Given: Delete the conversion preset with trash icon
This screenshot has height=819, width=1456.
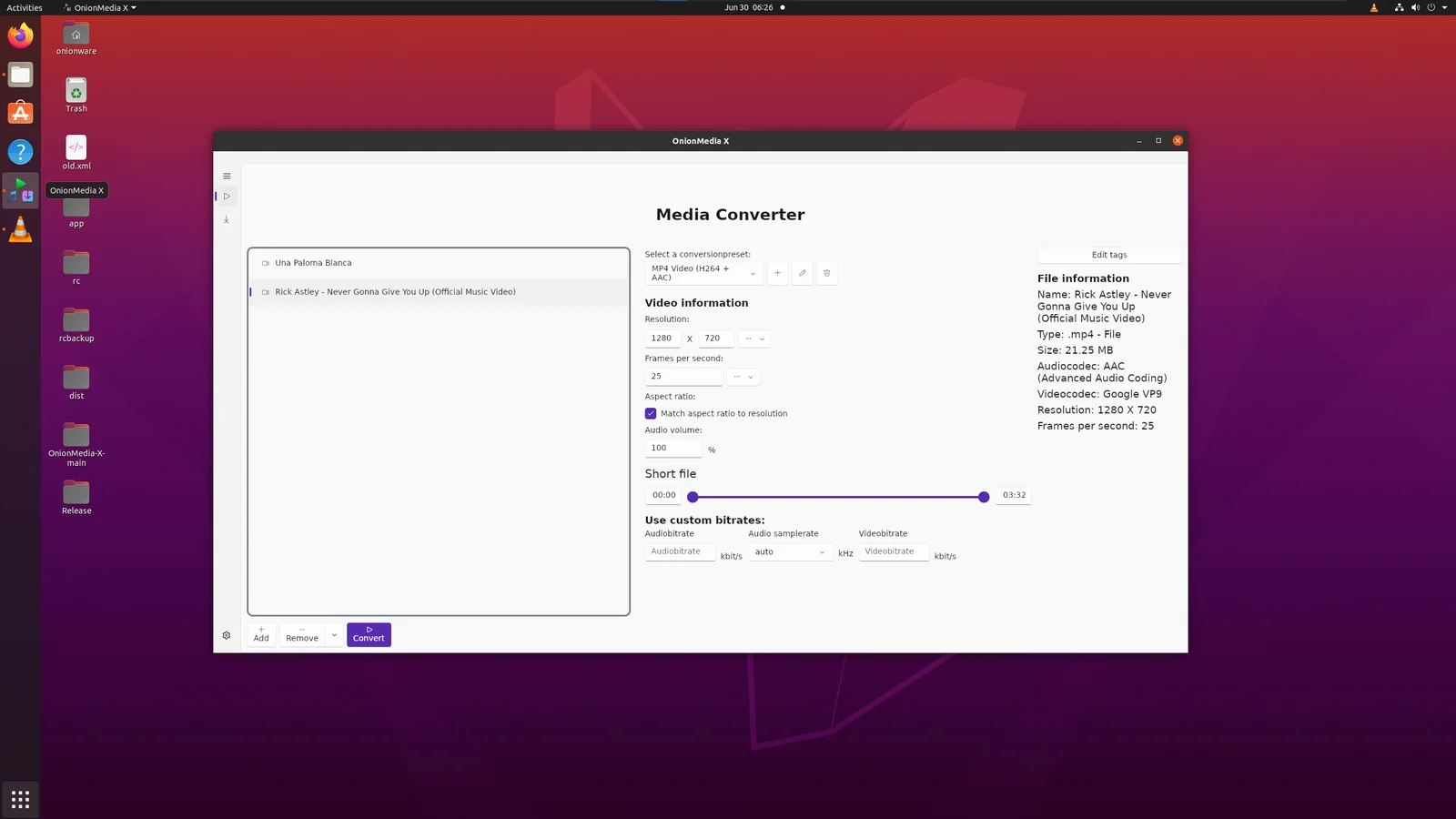Looking at the screenshot, I should coord(826,273).
